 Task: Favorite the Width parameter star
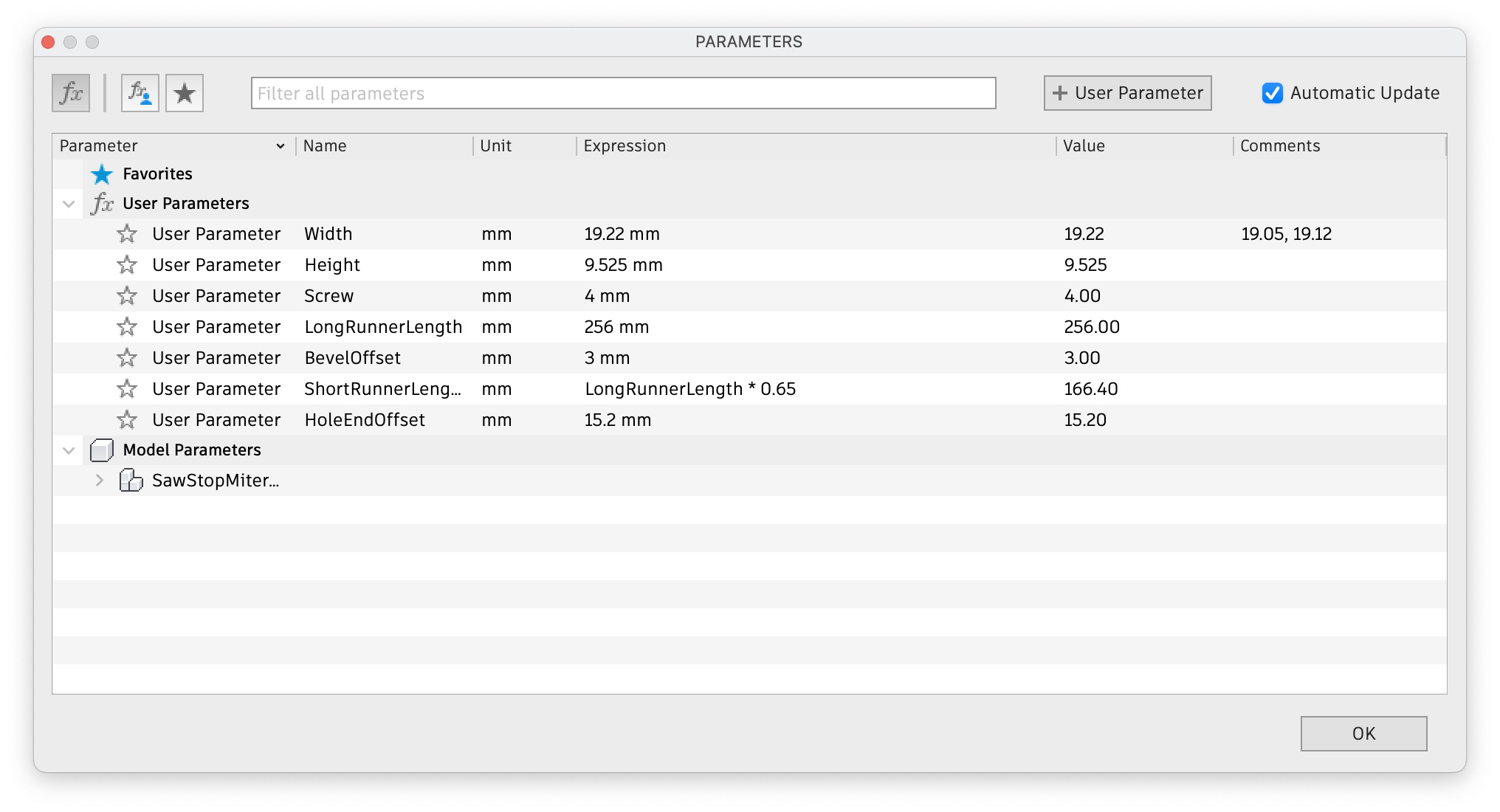127,234
